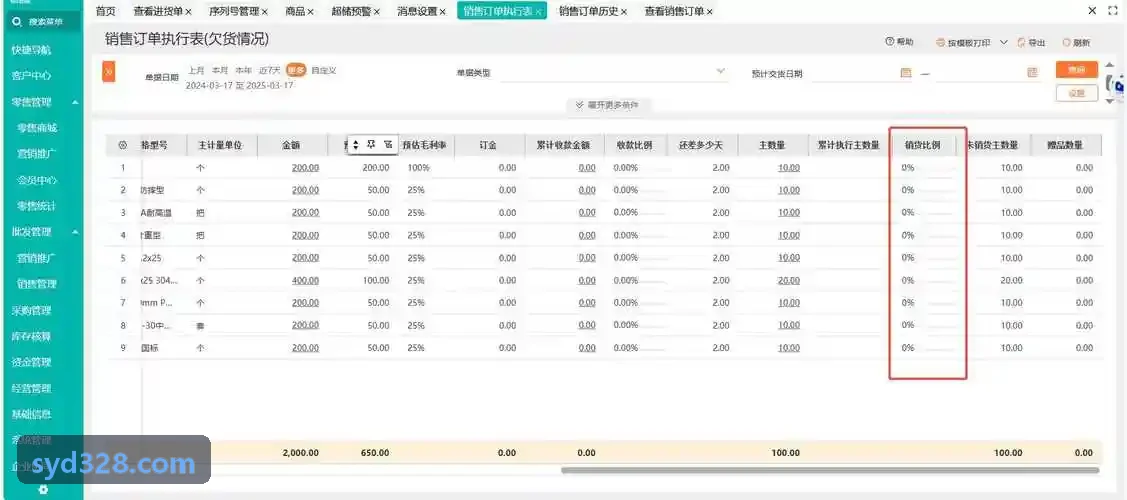Click the table column settings gear icon

pos(123,145)
